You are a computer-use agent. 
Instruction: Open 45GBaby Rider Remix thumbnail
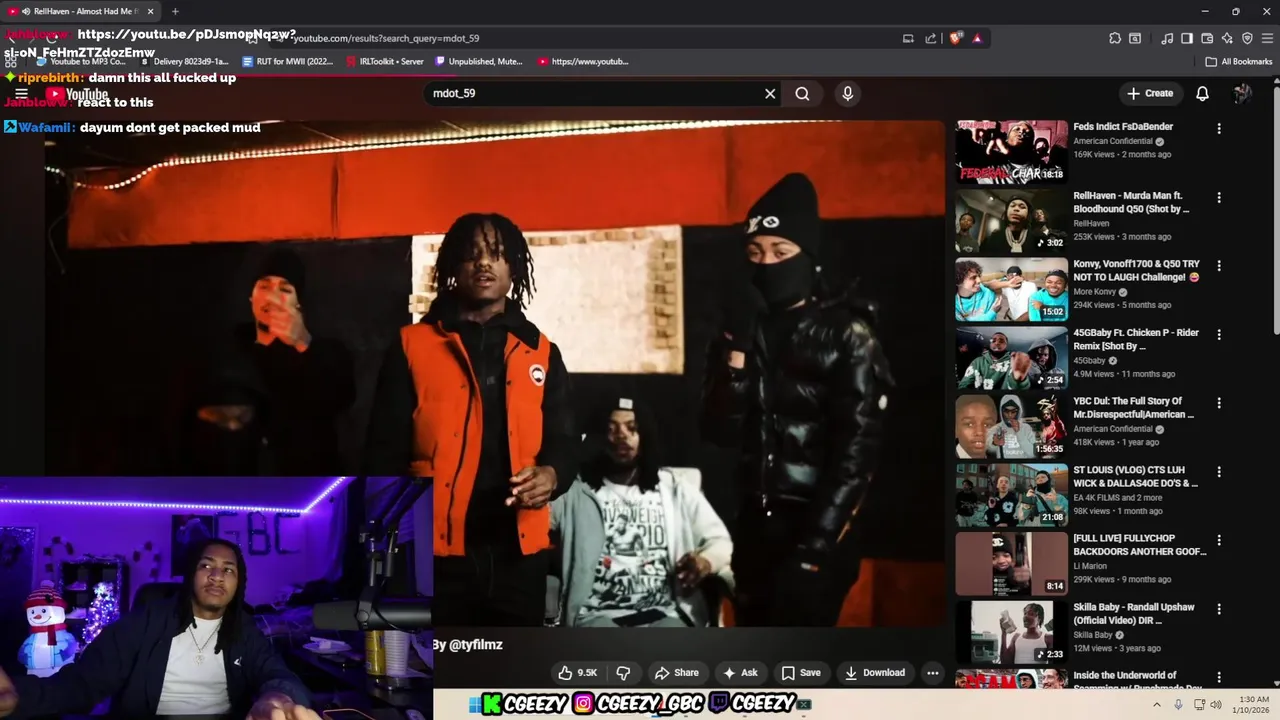[1011, 358]
